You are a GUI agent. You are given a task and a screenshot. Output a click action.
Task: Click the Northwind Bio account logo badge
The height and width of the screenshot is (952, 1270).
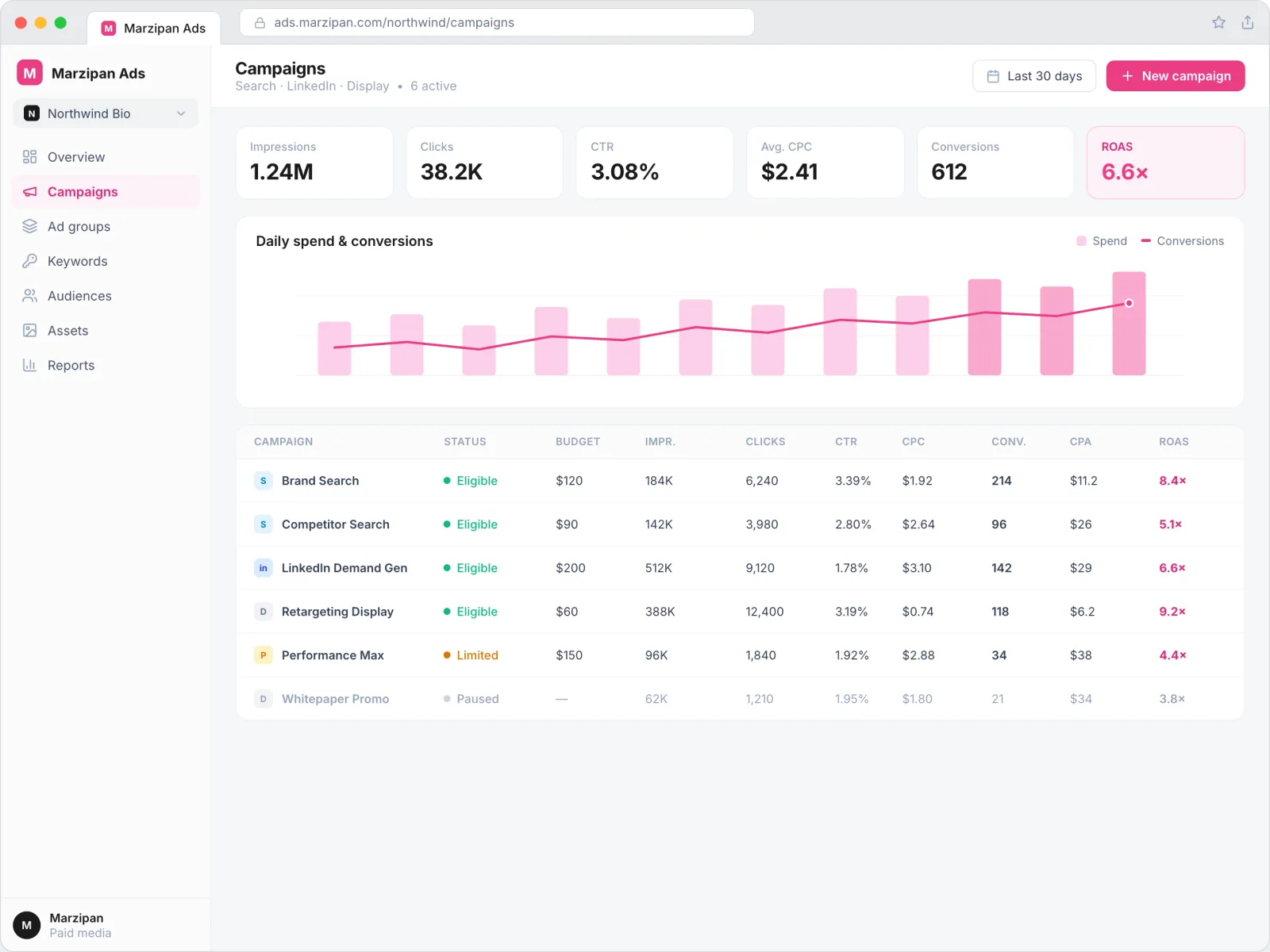32,113
